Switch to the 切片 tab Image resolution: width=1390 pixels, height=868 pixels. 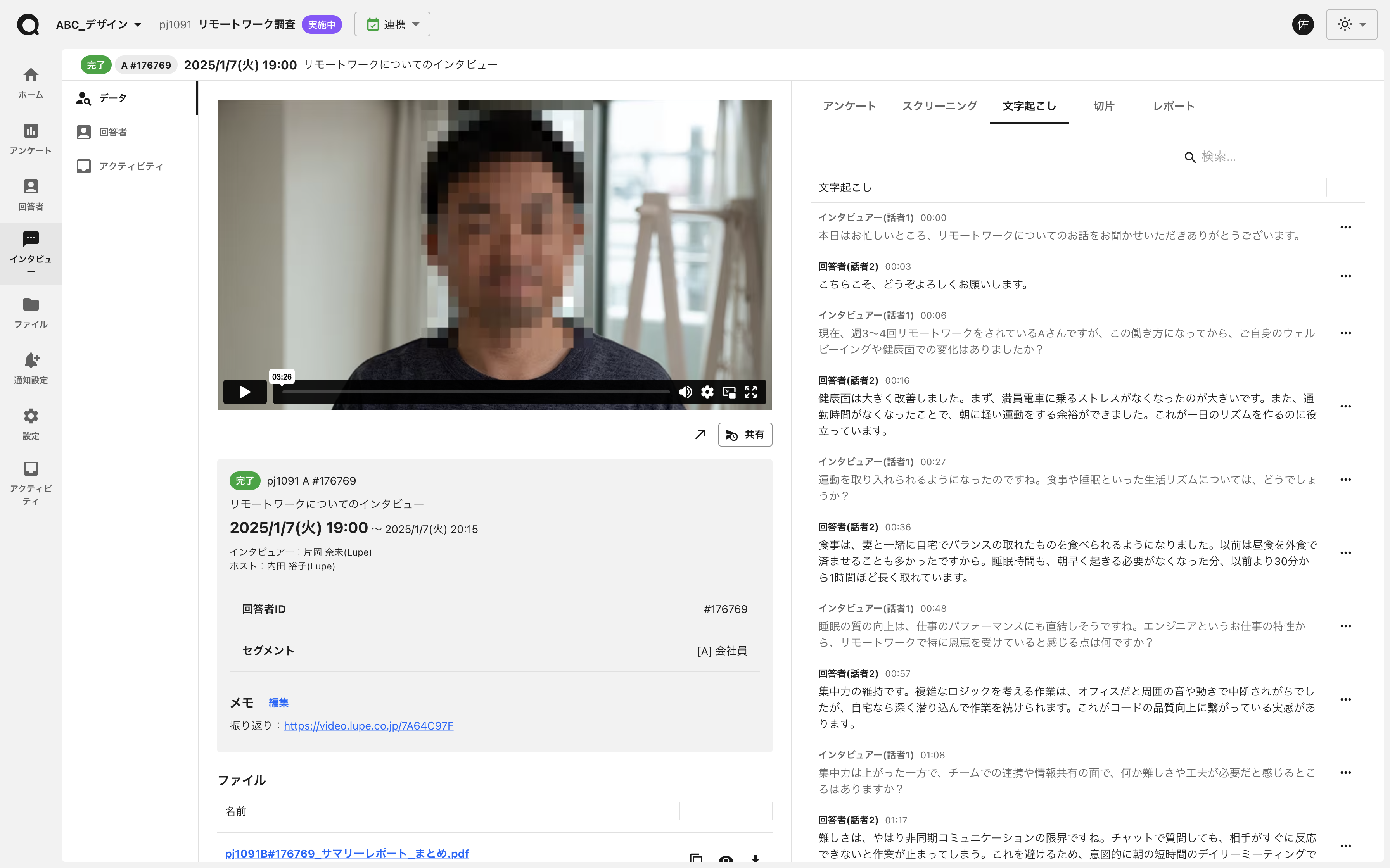[1103, 106]
